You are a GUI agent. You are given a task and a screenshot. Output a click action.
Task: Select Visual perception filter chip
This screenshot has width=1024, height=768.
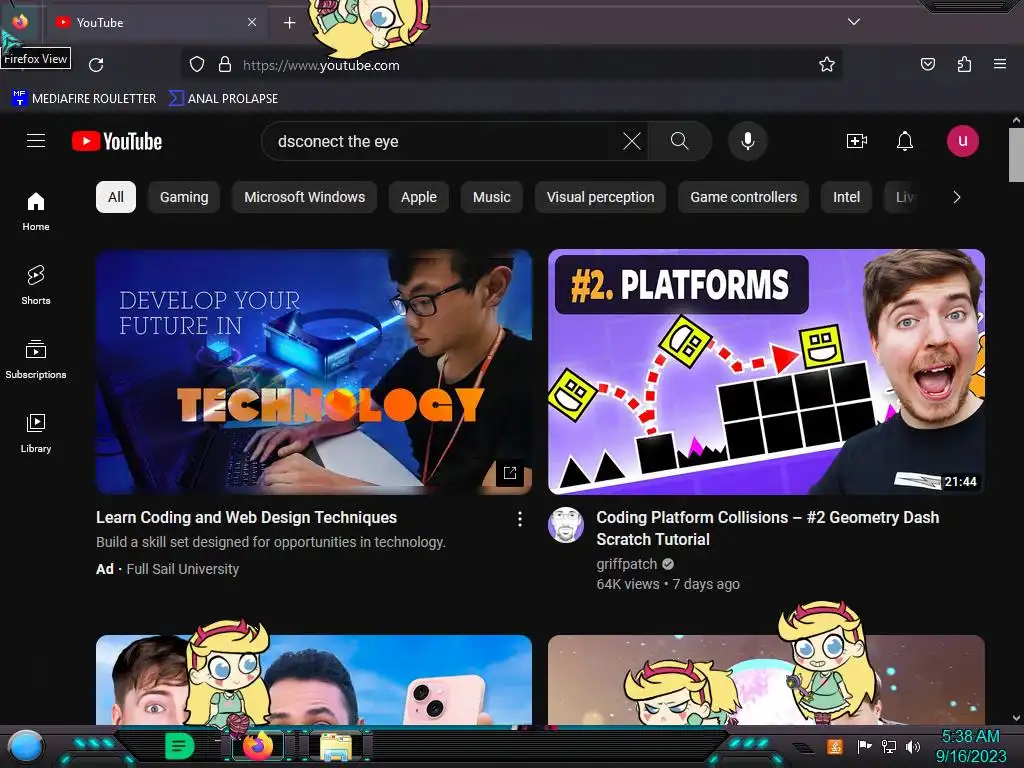[600, 197]
